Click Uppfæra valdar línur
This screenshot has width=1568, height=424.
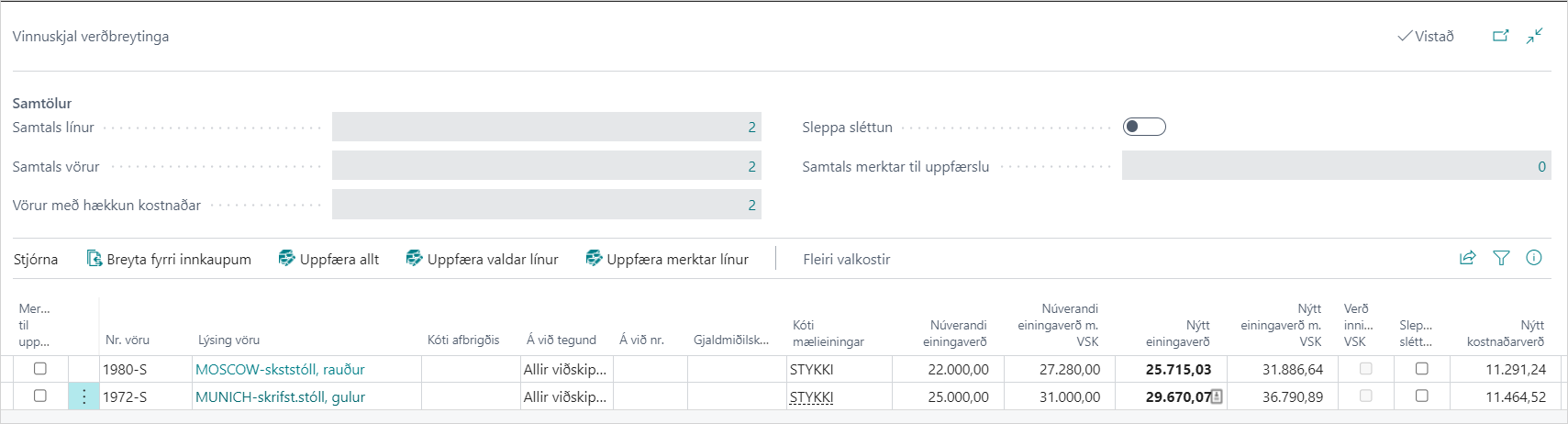[482, 259]
